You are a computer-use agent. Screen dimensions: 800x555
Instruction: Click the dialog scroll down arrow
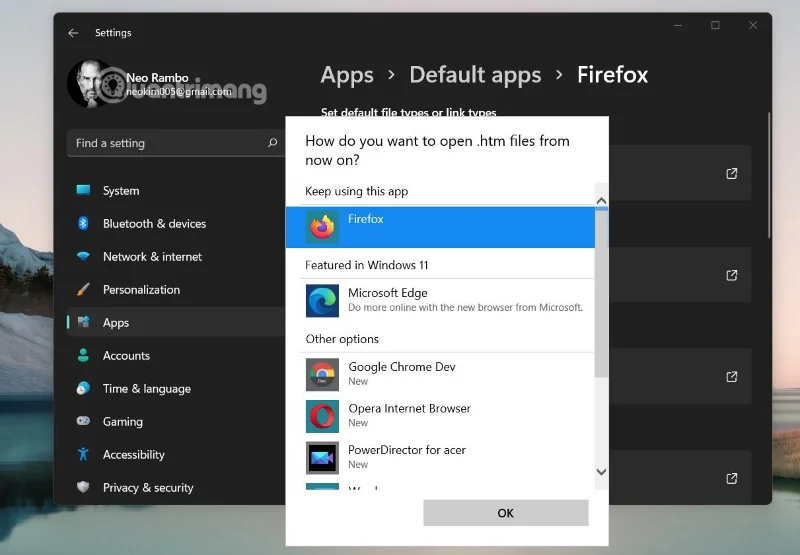(x=602, y=471)
